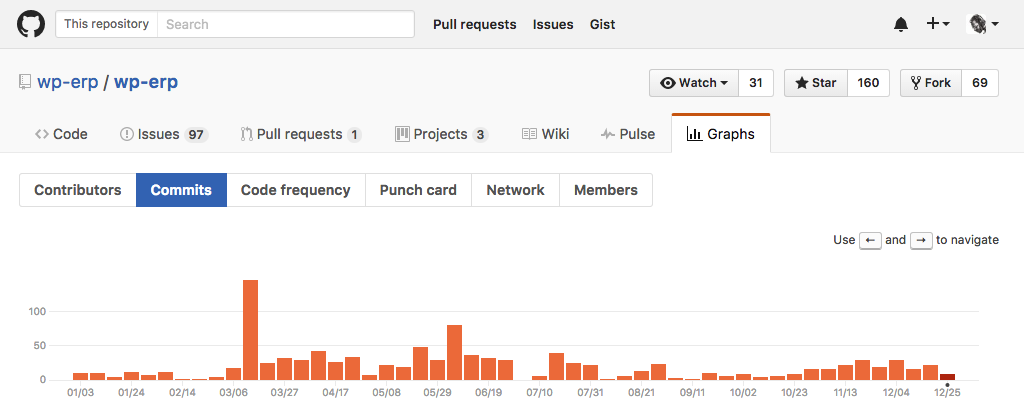The height and width of the screenshot is (420, 1024).
Task: Select the Contributors graph
Action: [x=78, y=190]
